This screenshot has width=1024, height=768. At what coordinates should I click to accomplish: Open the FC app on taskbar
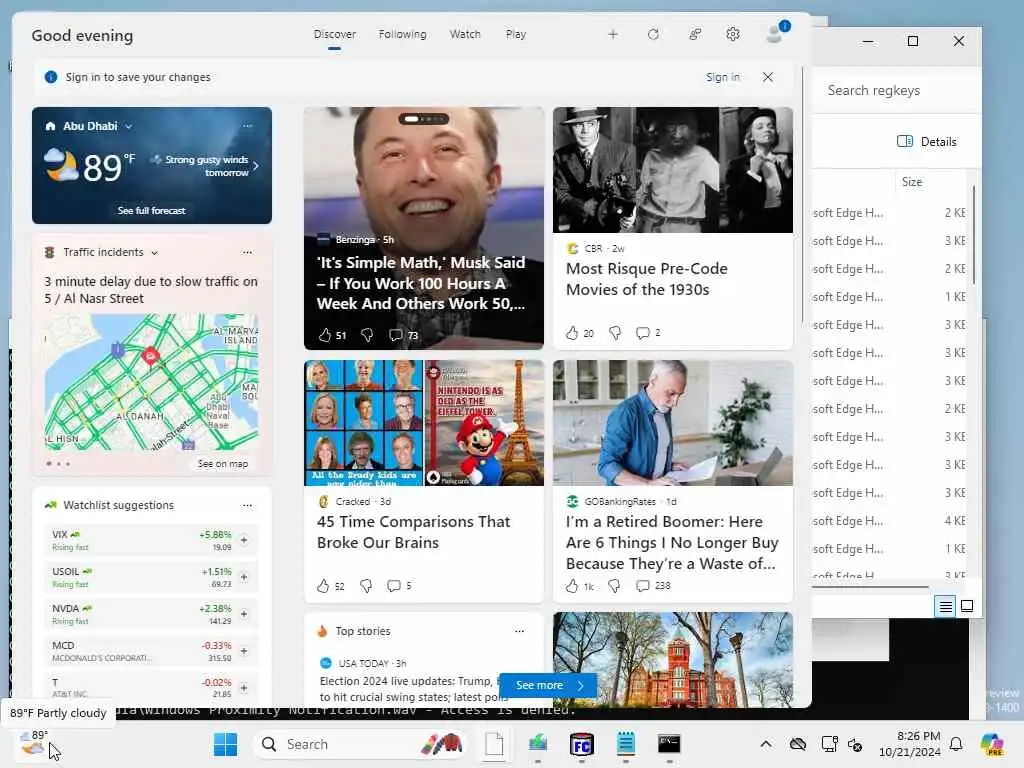[581, 744]
